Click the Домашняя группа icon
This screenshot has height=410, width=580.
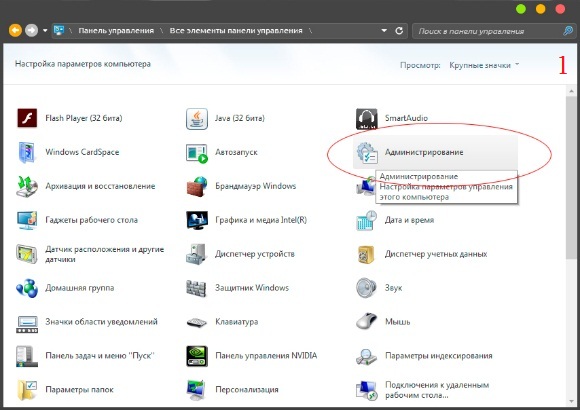coord(27,288)
